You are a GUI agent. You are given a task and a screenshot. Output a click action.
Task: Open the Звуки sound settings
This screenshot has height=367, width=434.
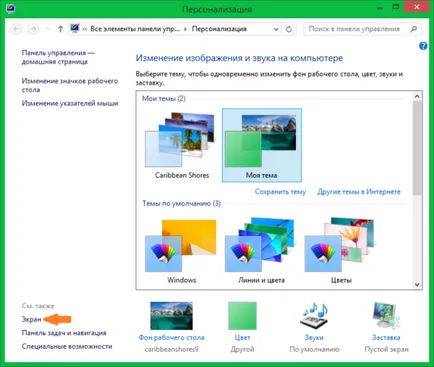coord(314,337)
